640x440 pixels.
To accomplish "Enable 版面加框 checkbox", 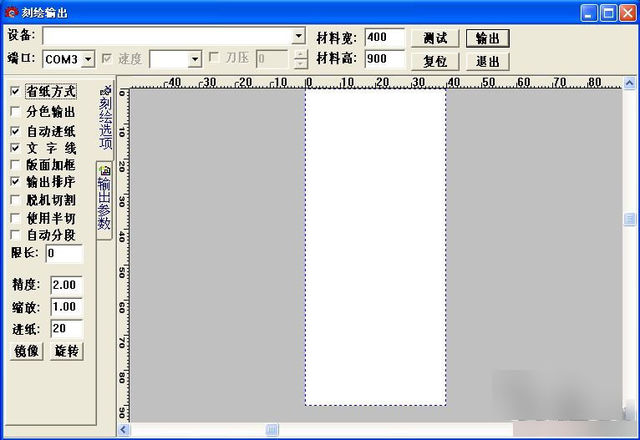I will click(x=14, y=165).
